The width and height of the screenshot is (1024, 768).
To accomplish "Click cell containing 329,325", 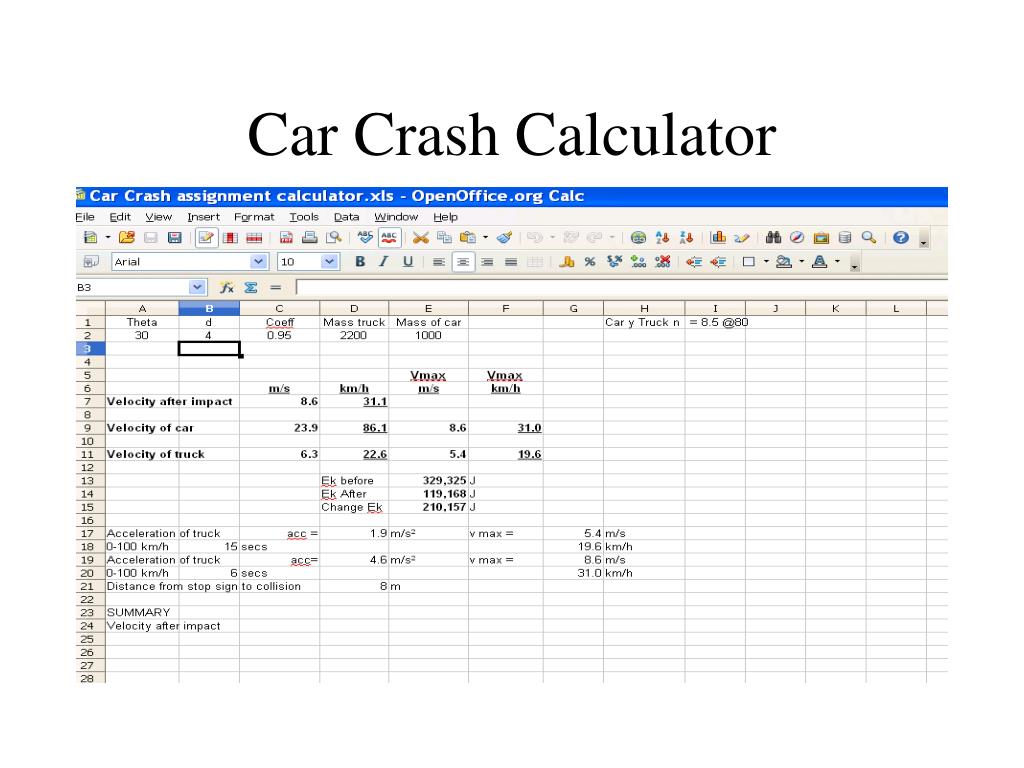I will click(428, 481).
